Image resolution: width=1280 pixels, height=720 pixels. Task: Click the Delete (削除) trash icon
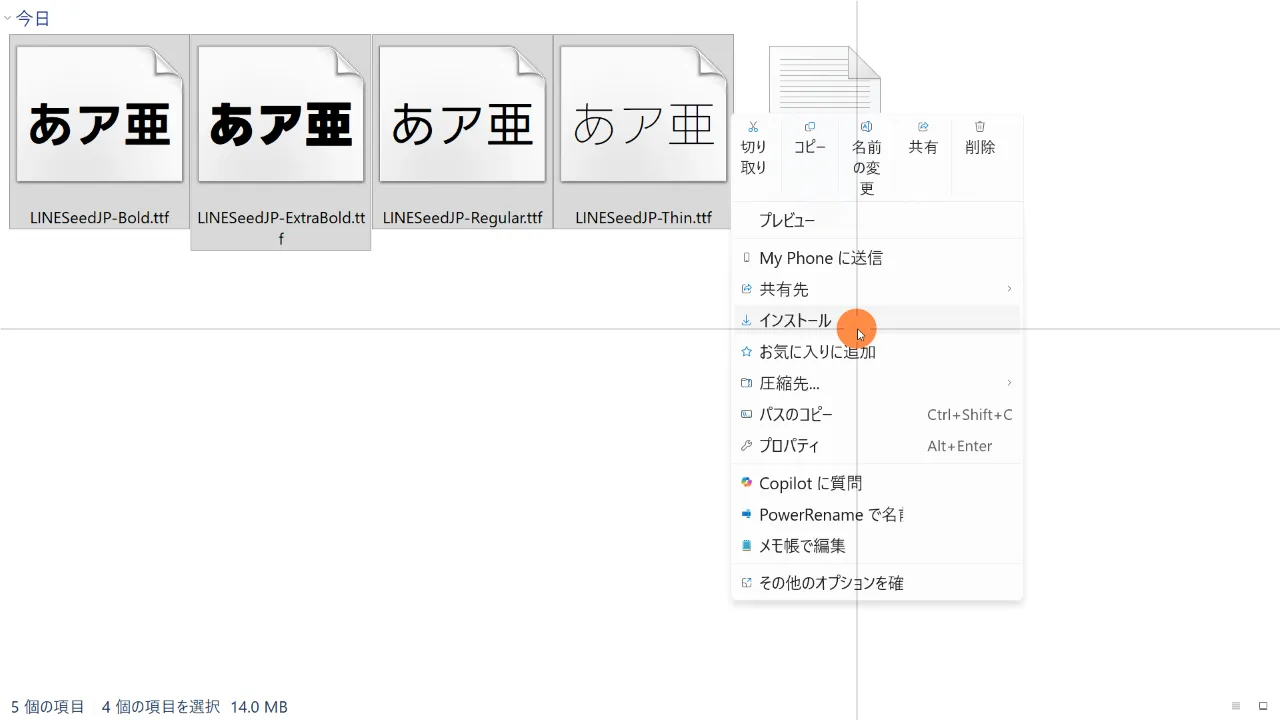[980, 127]
